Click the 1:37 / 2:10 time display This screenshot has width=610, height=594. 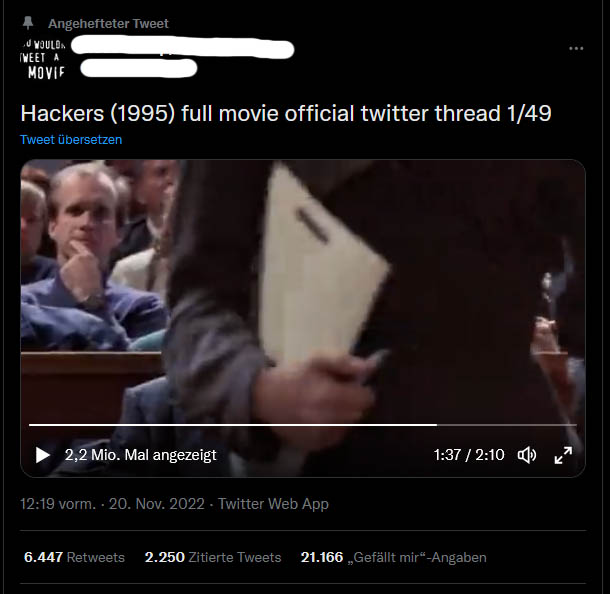(469, 455)
